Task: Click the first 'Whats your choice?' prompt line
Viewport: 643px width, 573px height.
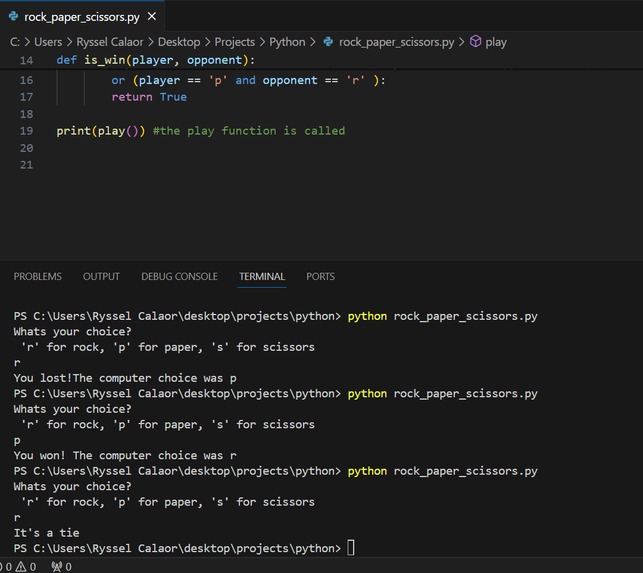Action: click(73, 331)
